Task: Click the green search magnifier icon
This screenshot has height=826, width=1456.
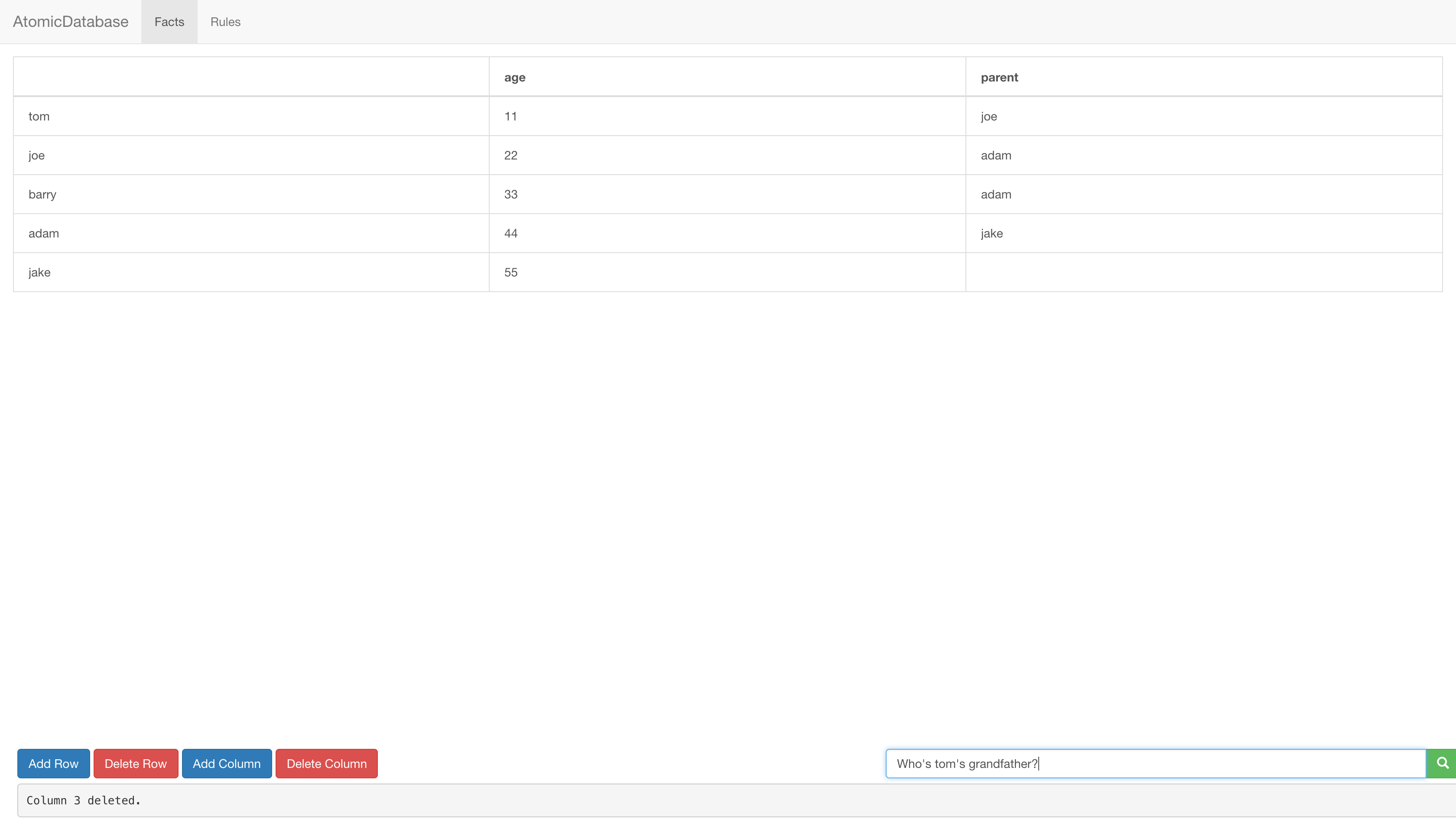Action: coord(1441,764)
